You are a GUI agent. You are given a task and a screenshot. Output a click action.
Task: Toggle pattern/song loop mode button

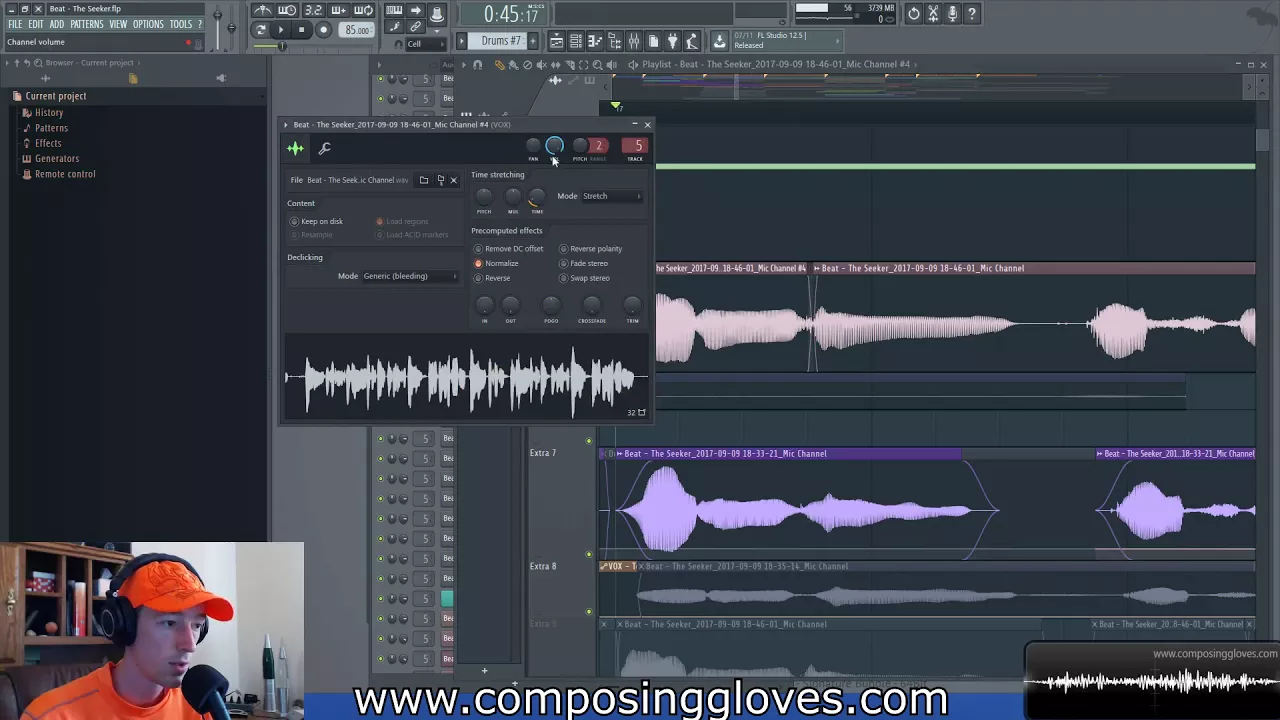259,29
